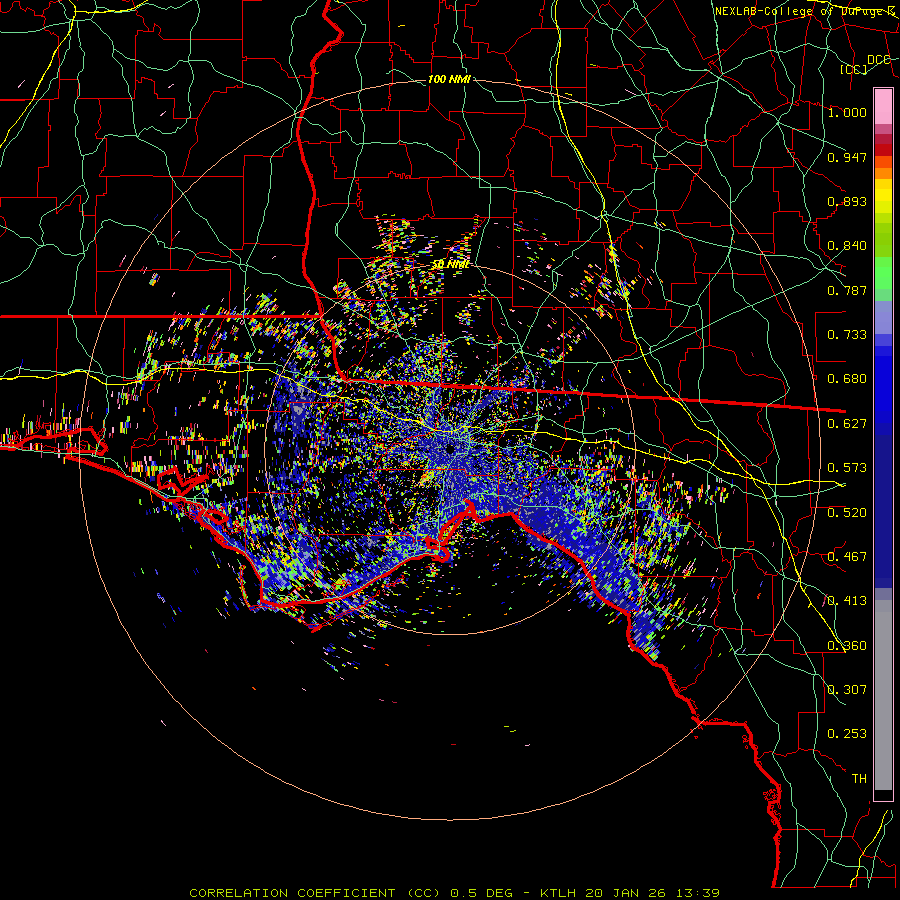Viewport: 900px width, 900px height.
Task: Select the 0.680 scale value
Action: pyautogui.click(x=847, y=379)
